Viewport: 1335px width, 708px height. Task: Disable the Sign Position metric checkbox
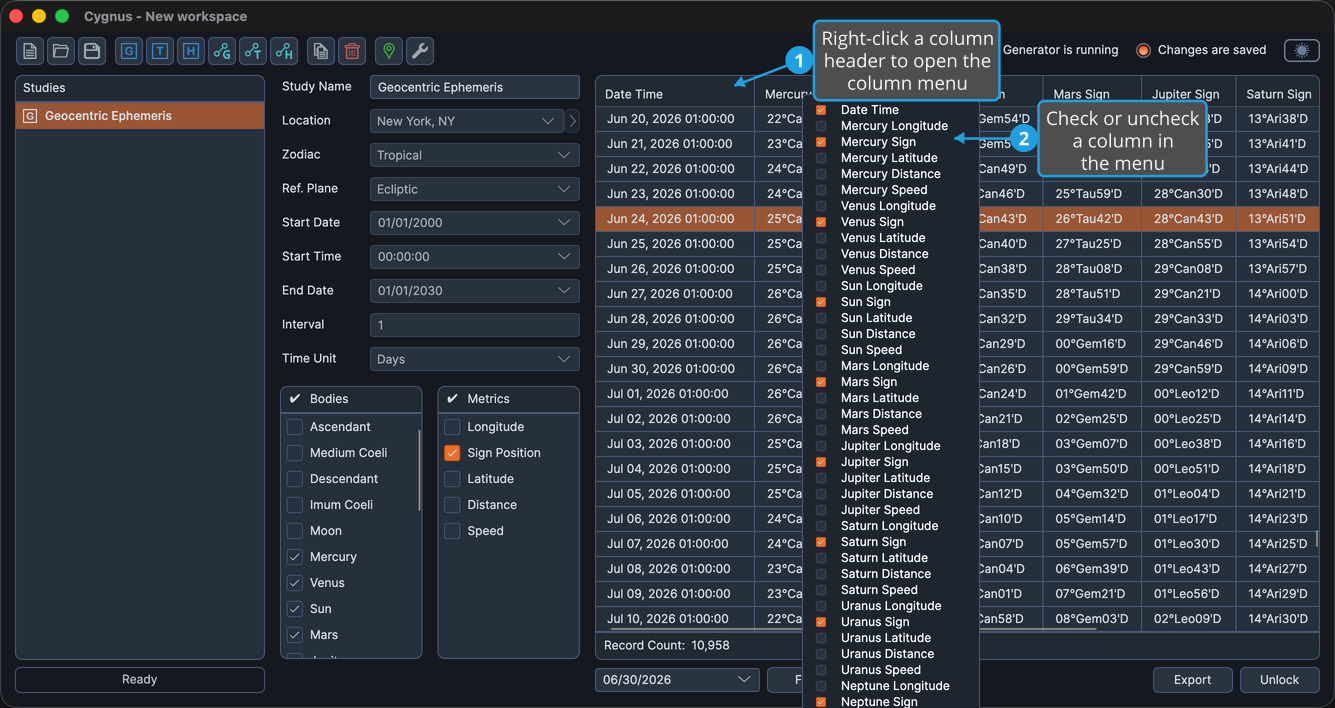coord(452,453)
